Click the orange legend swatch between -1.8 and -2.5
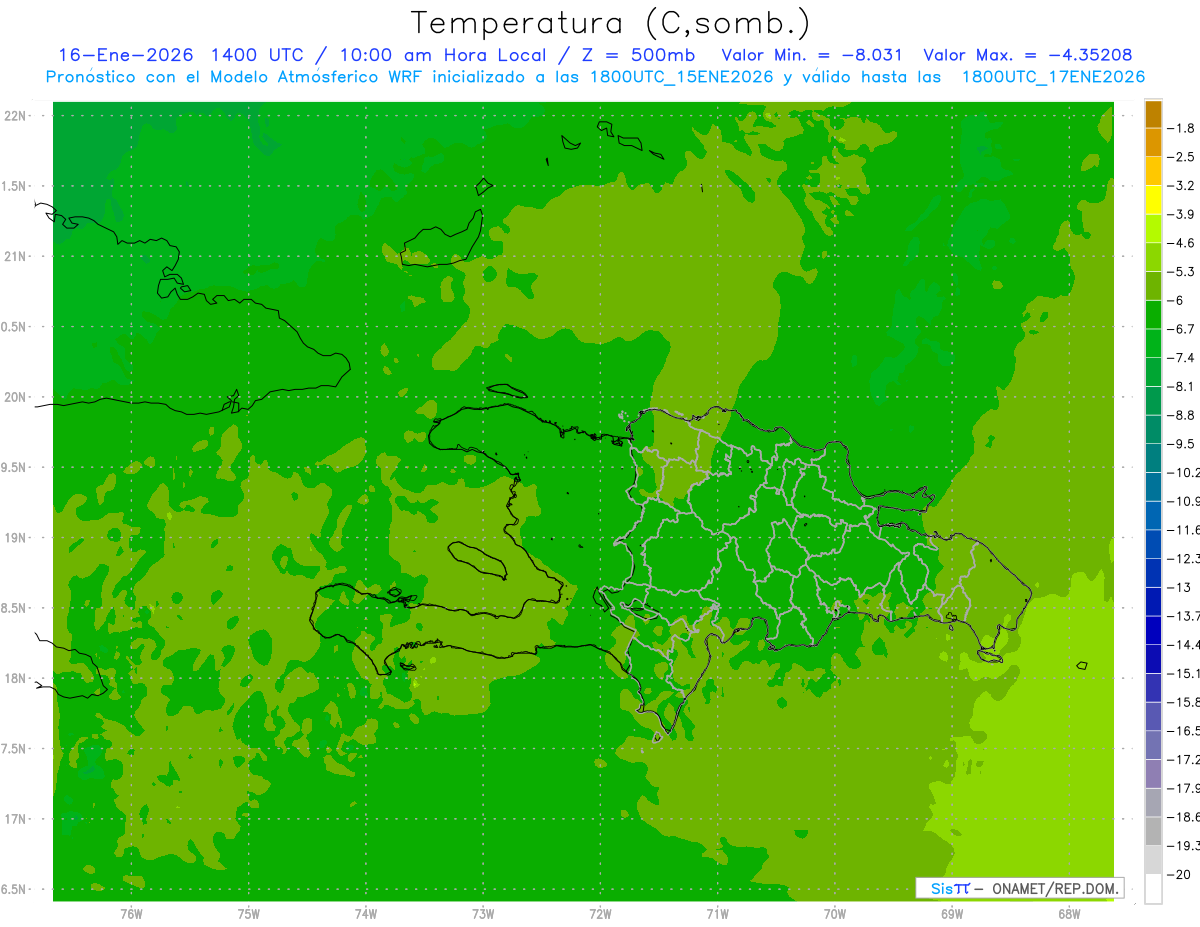 [x=1153, y=143]
